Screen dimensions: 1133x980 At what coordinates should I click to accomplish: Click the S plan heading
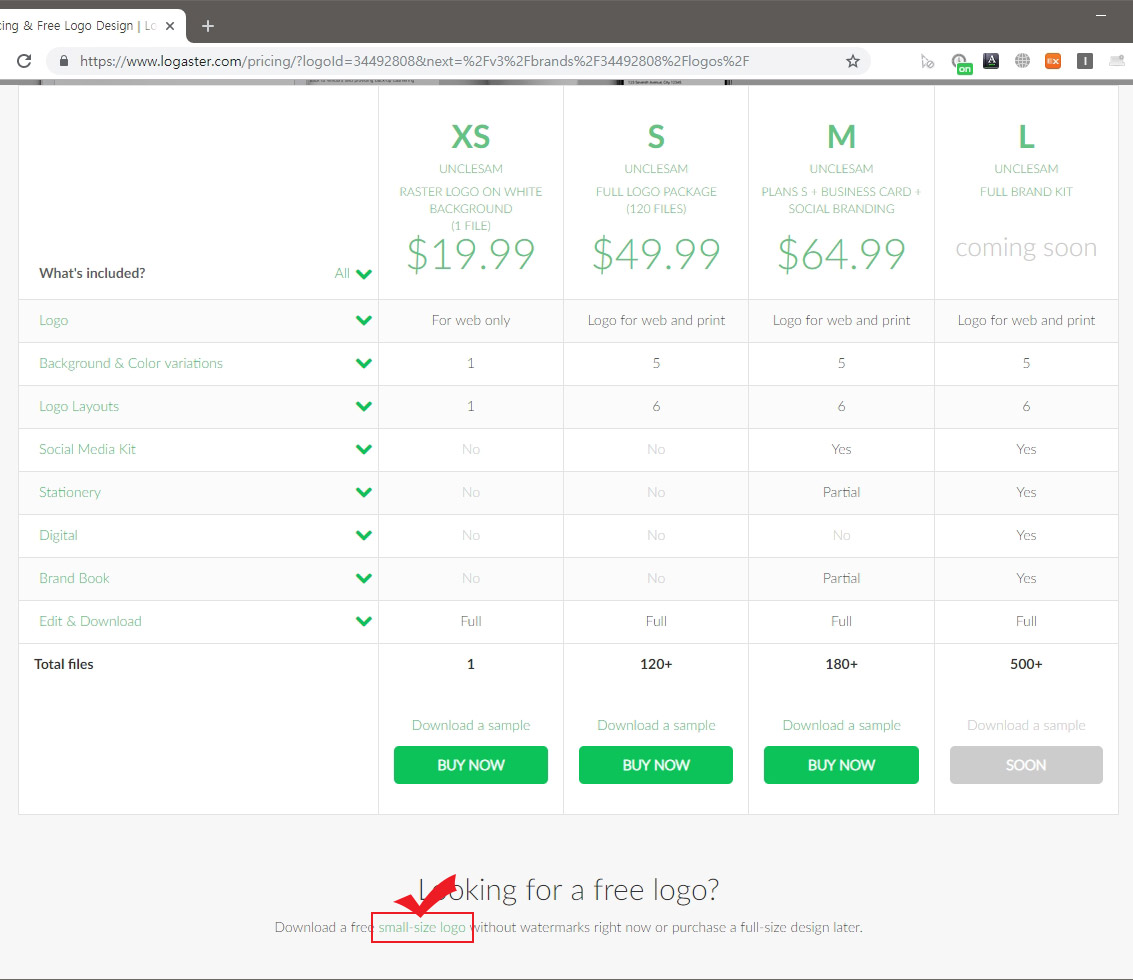click(656, 137)
